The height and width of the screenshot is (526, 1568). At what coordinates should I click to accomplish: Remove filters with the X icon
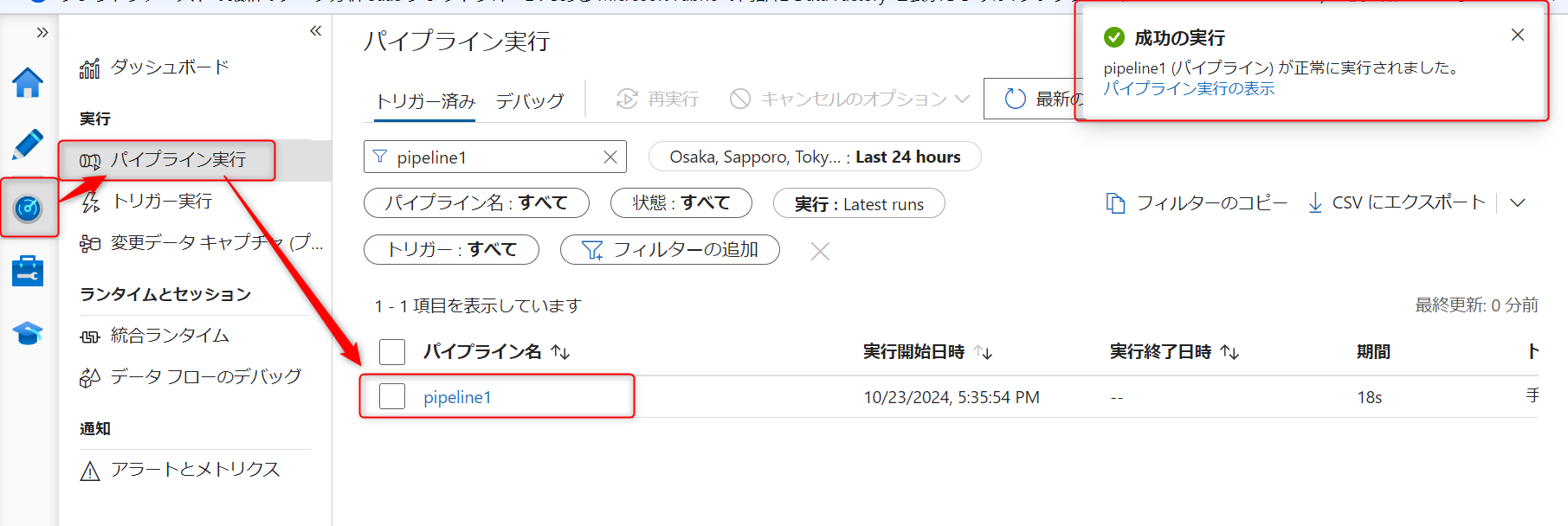(820, 251)
